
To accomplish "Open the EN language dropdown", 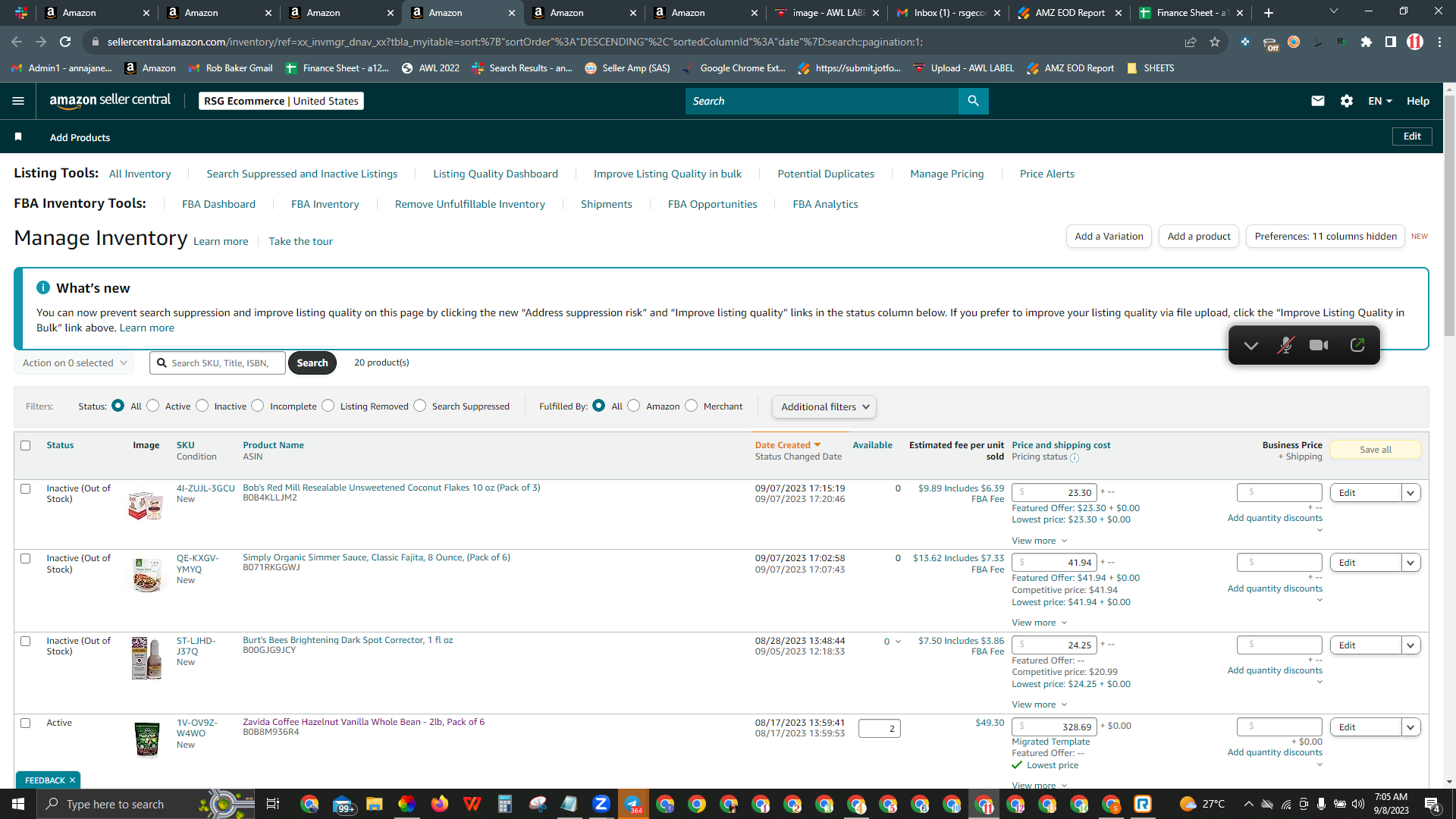I will (1380, 101).
